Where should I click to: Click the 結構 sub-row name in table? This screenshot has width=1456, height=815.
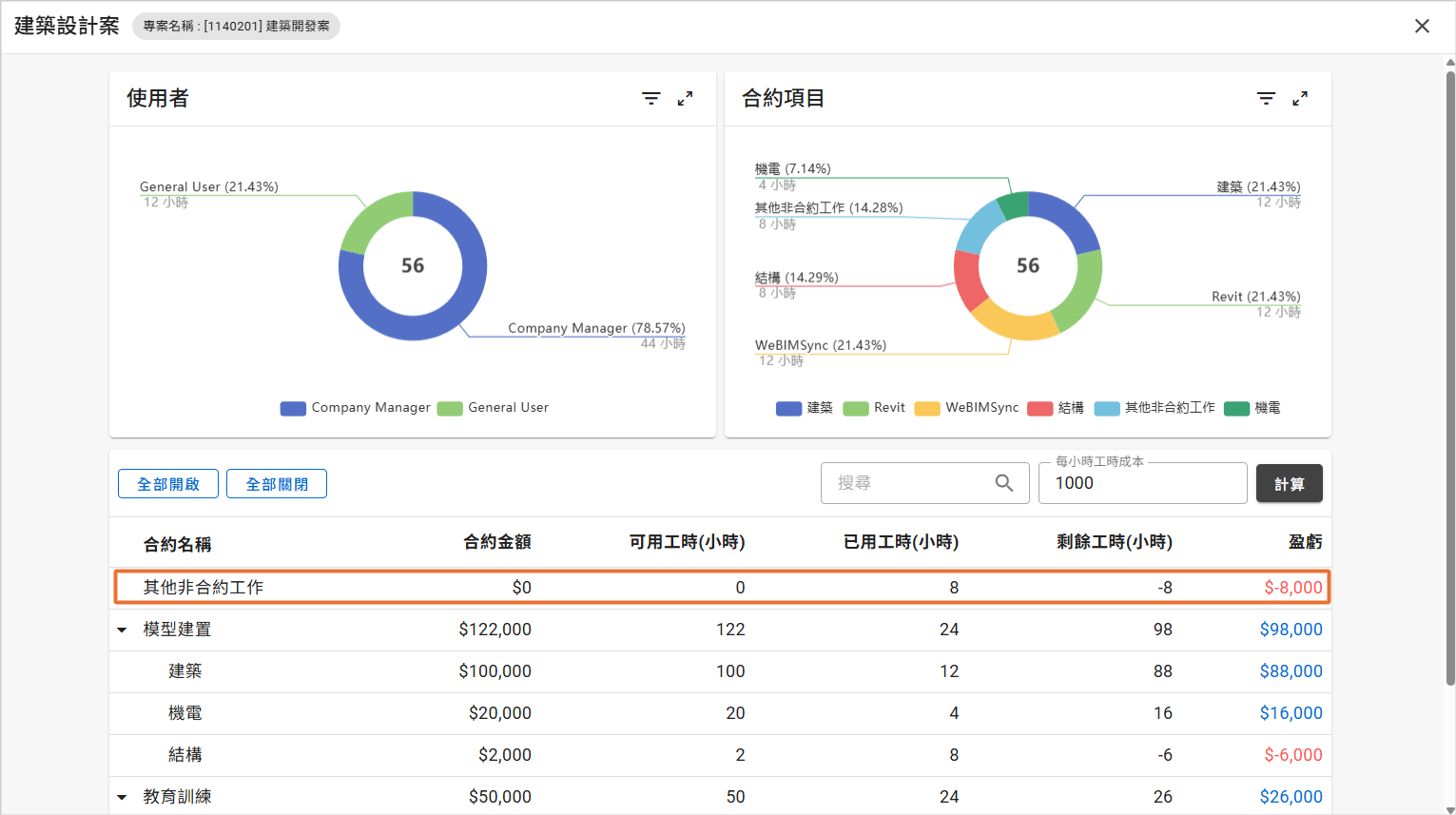(185, 755)
